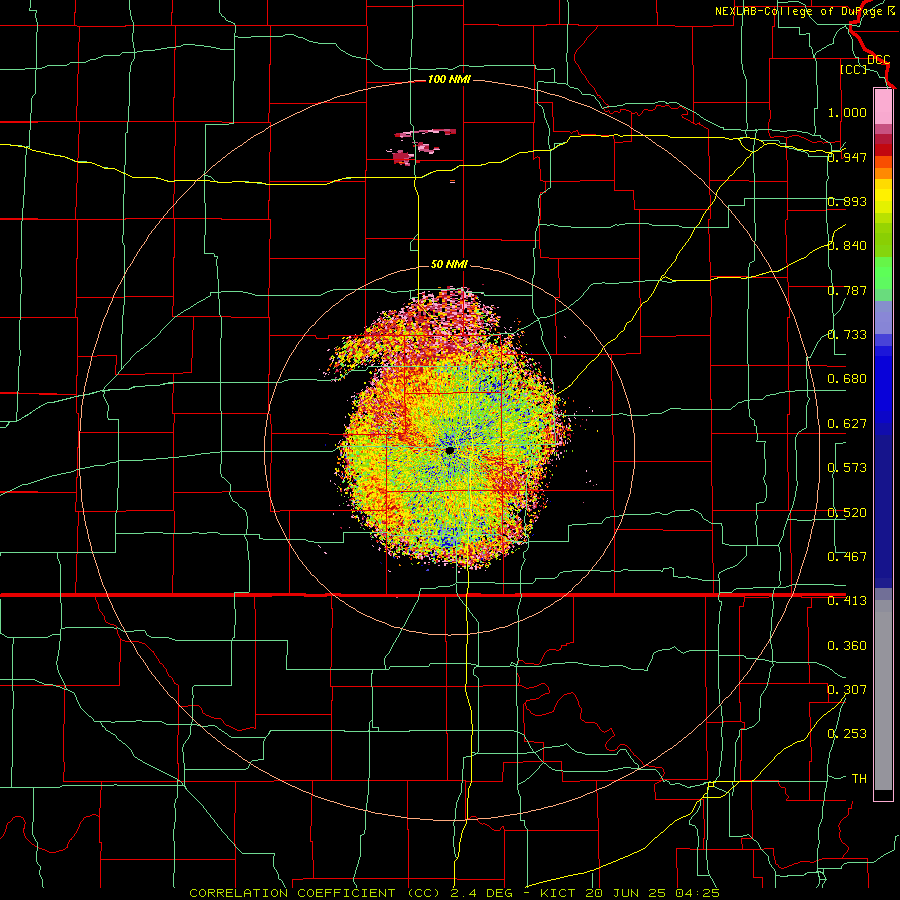Select the 0.467 scale label
Image resolution: width=900 pixels, height=900 pixels.
(x=847, y=557)
